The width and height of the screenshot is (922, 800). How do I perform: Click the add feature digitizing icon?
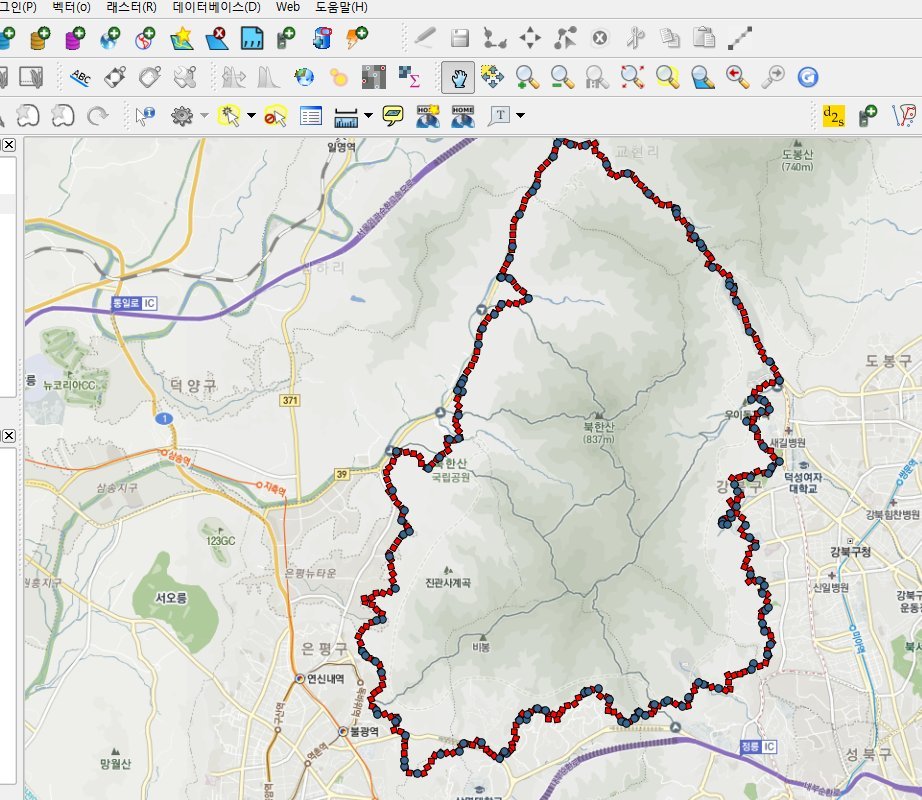(495, 38)
